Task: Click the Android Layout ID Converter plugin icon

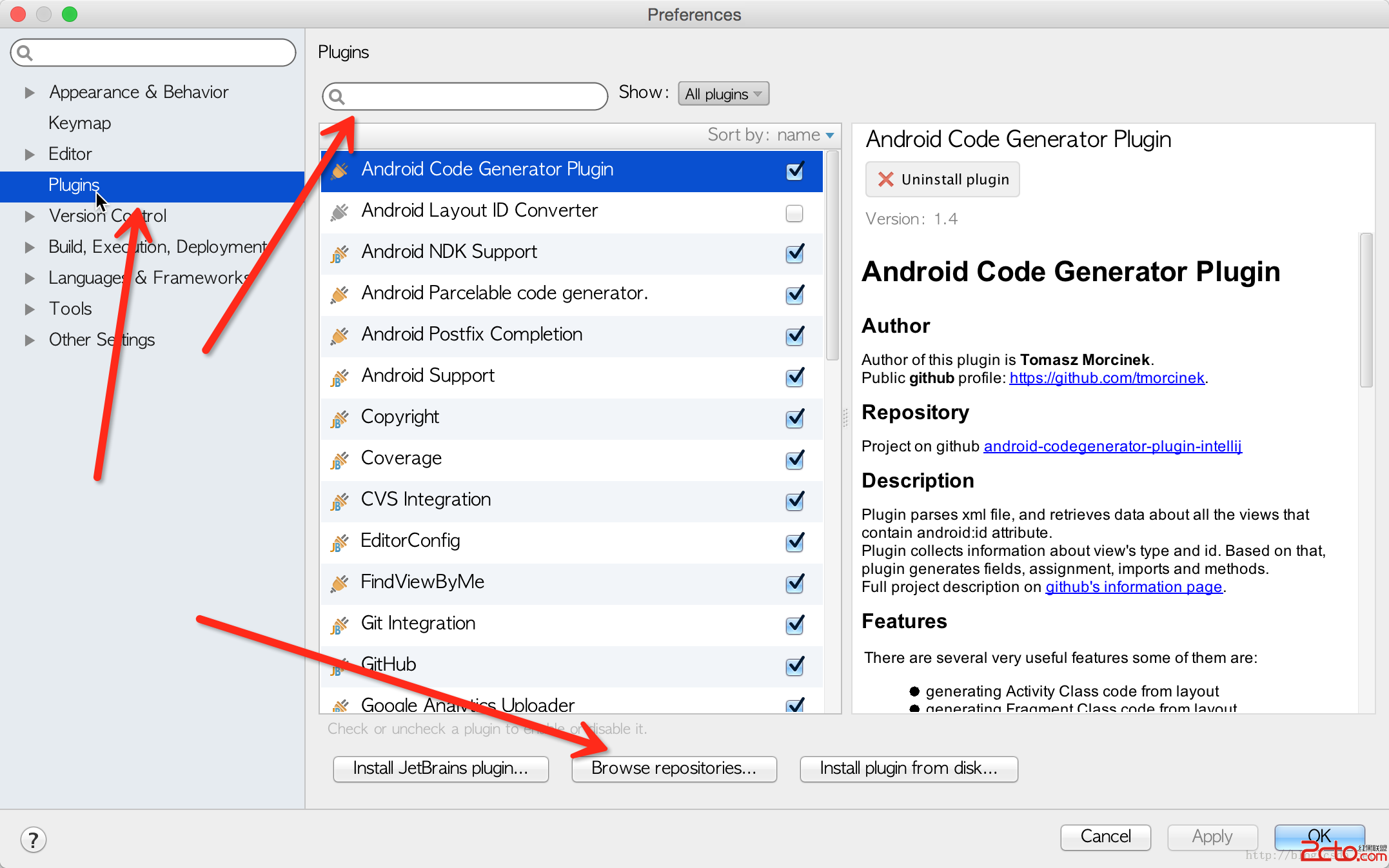Action: coord(339,212)
